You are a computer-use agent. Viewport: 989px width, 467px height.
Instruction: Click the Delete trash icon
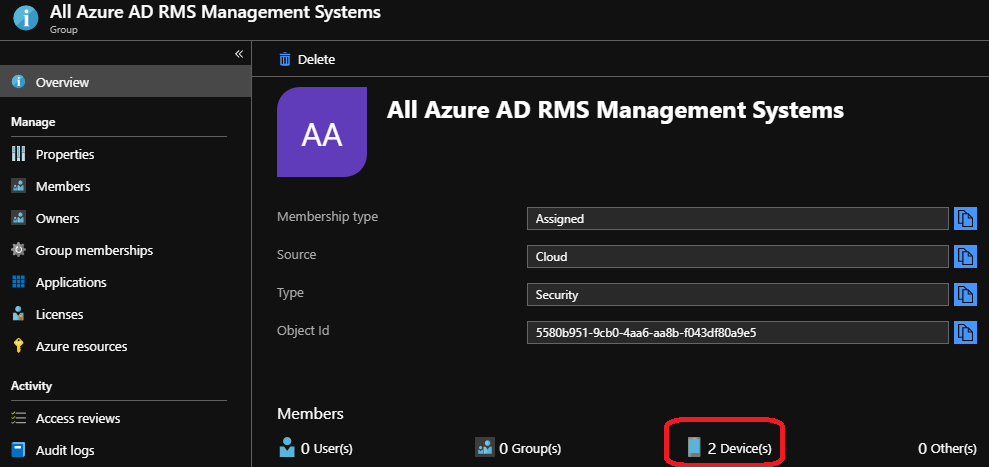click(x=285, y=59)
